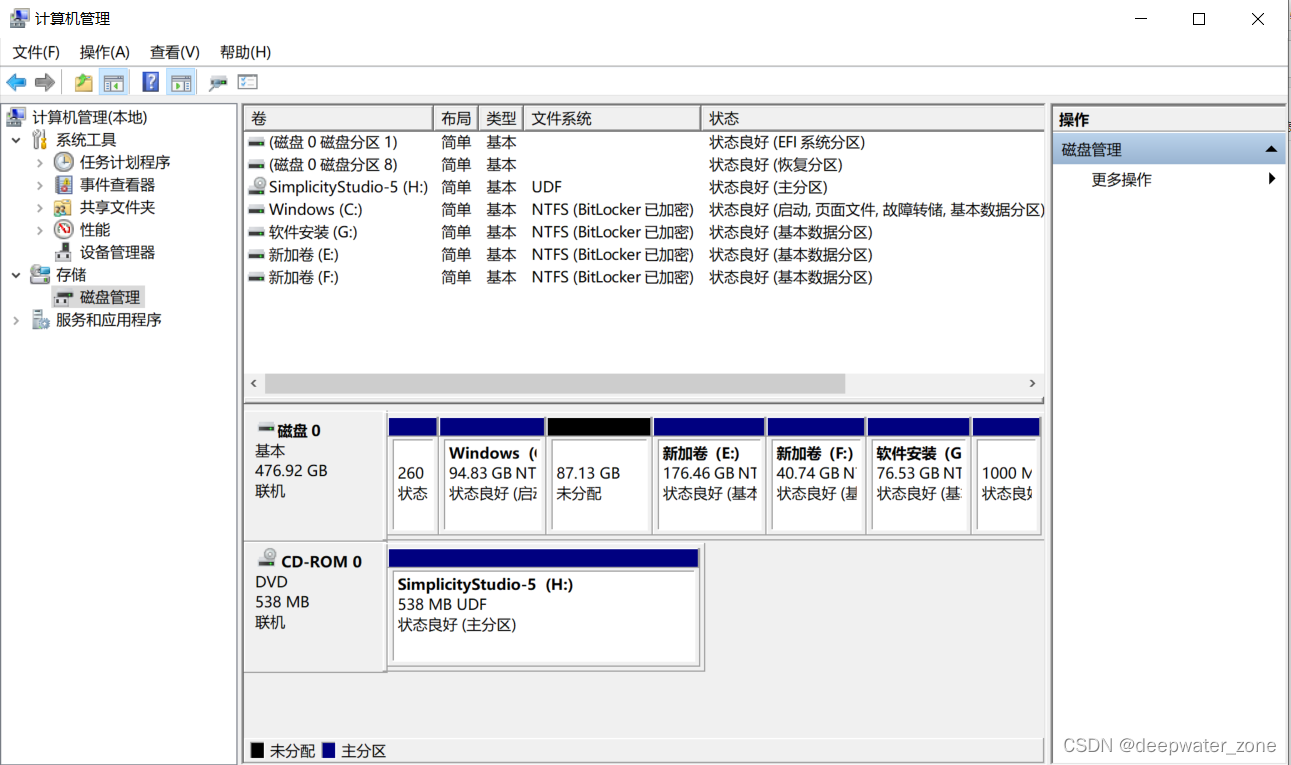Click the 磁盘管理 tree icon
This screenshot has height=765, width=1291.
(64, 297)
